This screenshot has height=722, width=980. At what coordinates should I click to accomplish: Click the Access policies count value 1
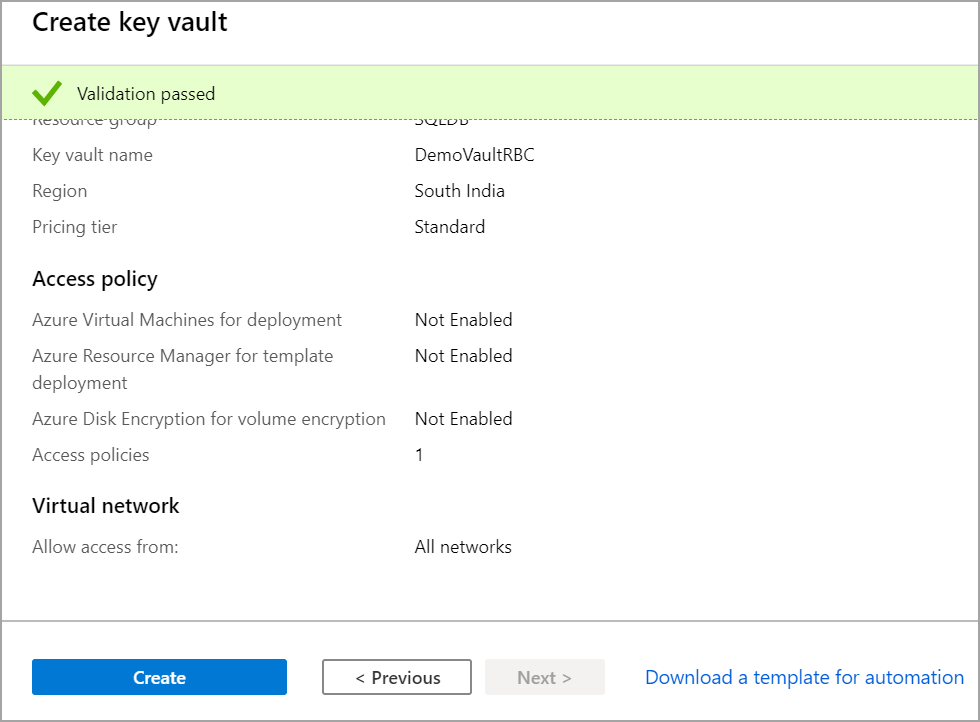pyautogui.click(x=419, y=455)
